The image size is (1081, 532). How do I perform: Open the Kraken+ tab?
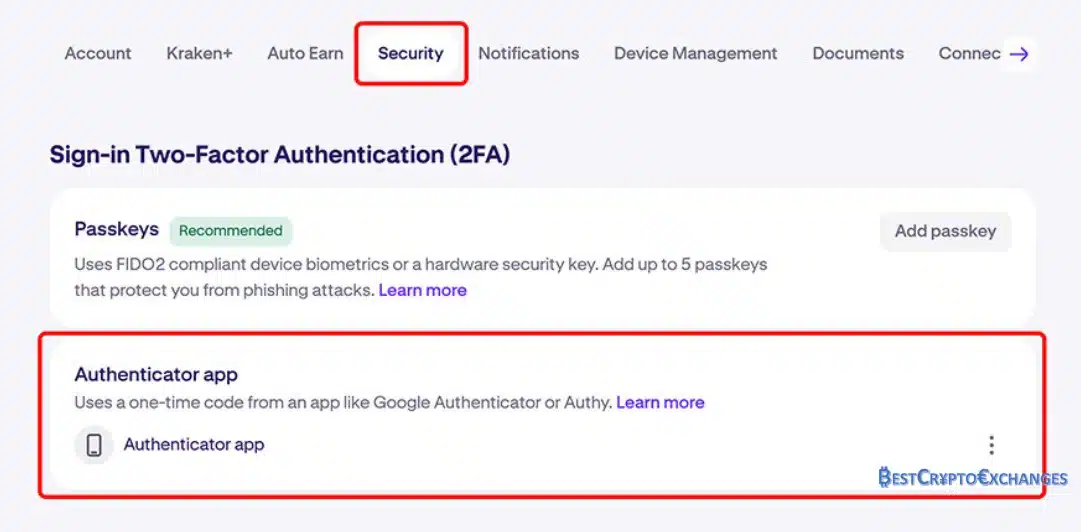point(199,53)
